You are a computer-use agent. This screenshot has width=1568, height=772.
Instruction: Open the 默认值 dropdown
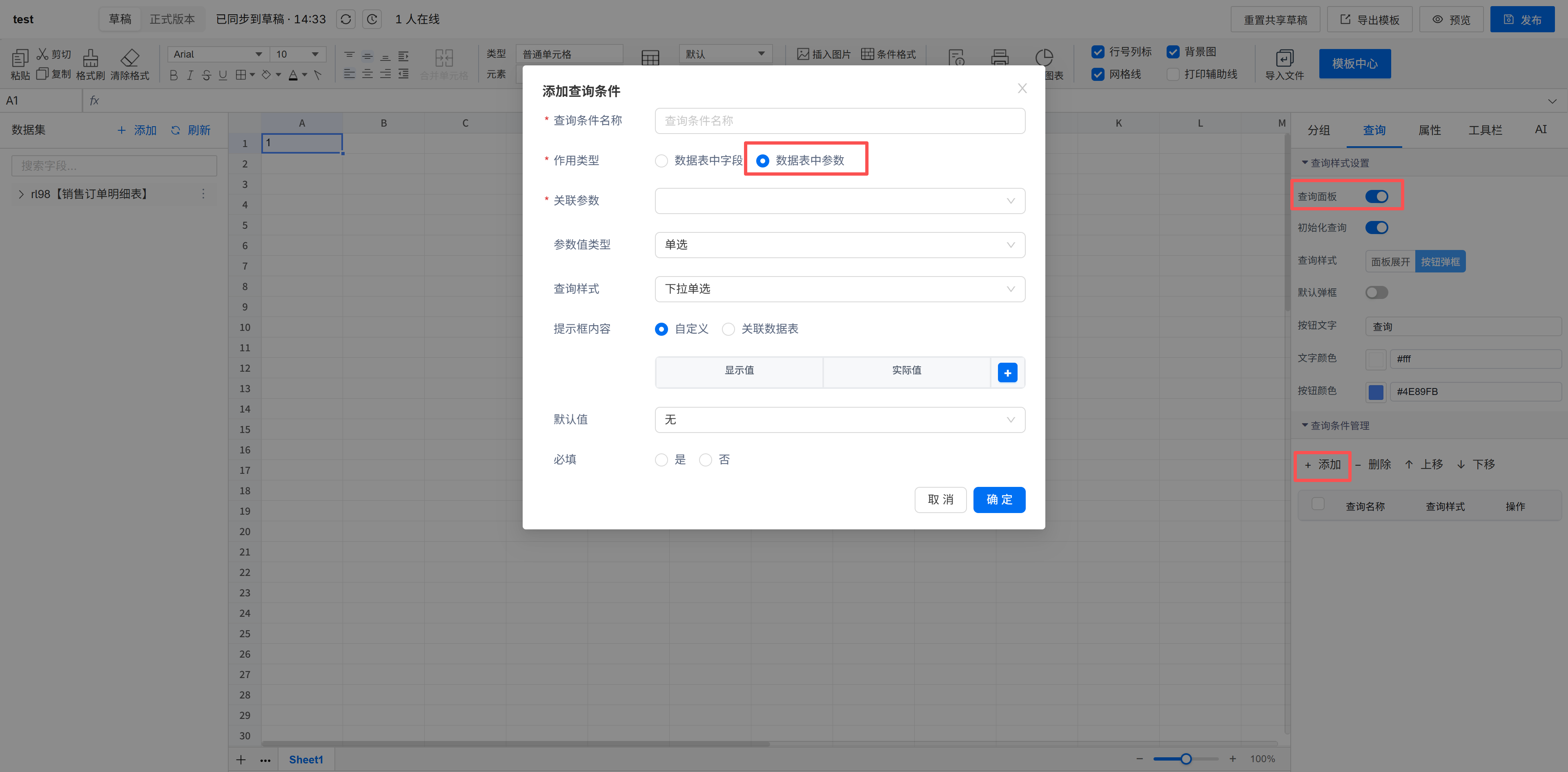pos(840,420)
